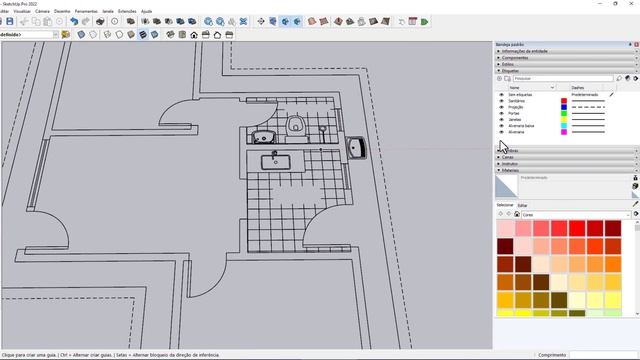This screenshot has width=640, height=360.
Task: Open the Cores material library dropdown
Action: 576,214
